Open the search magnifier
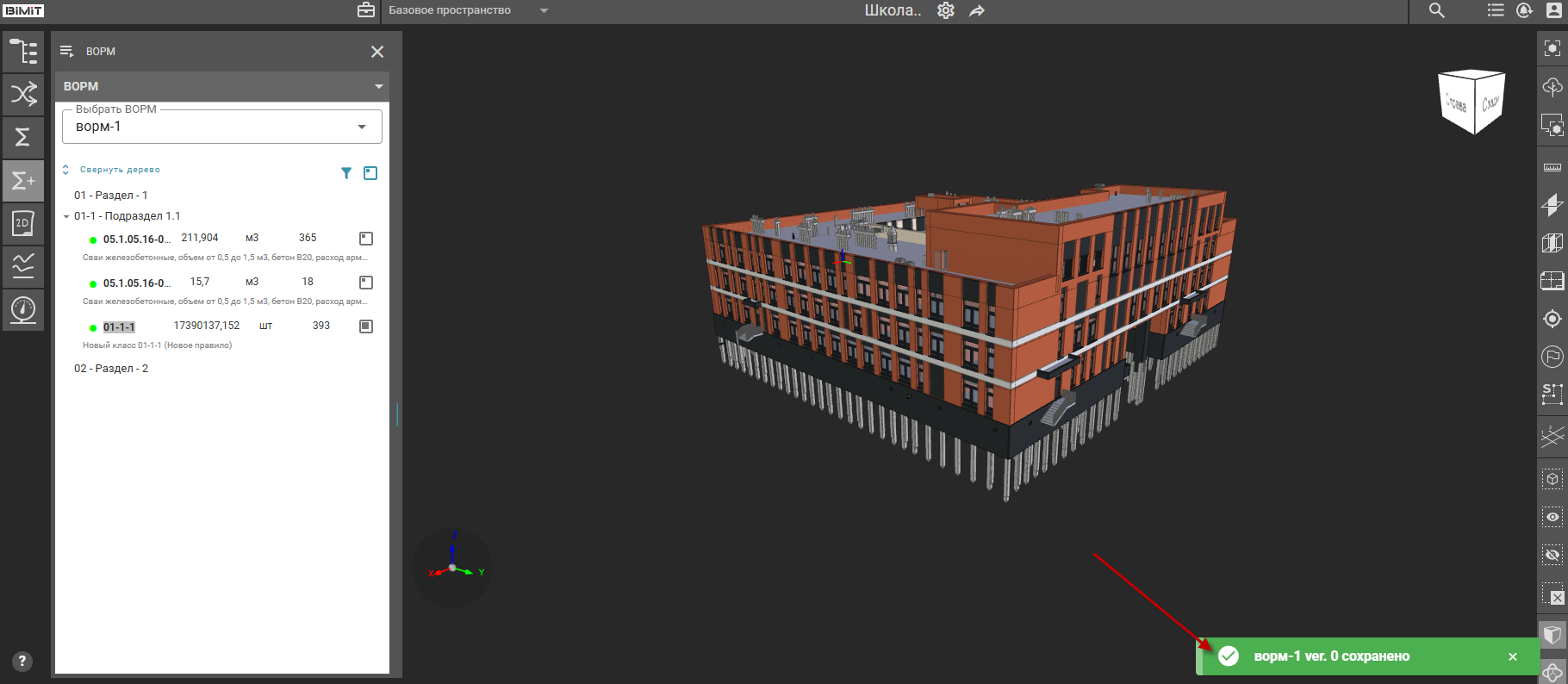 (x=1437, y=10)
